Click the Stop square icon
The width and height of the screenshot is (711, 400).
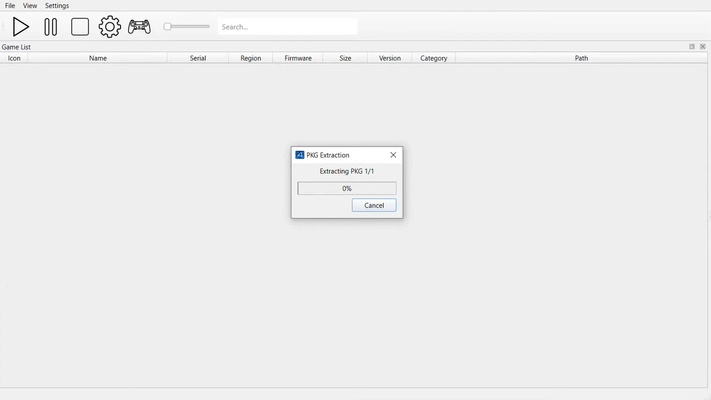click(x=80, y=27)
